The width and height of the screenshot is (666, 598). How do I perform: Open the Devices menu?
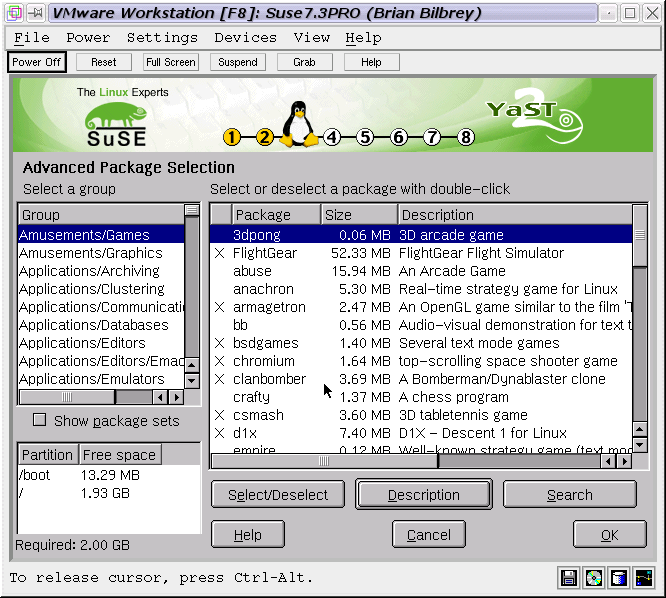[245, 38]
